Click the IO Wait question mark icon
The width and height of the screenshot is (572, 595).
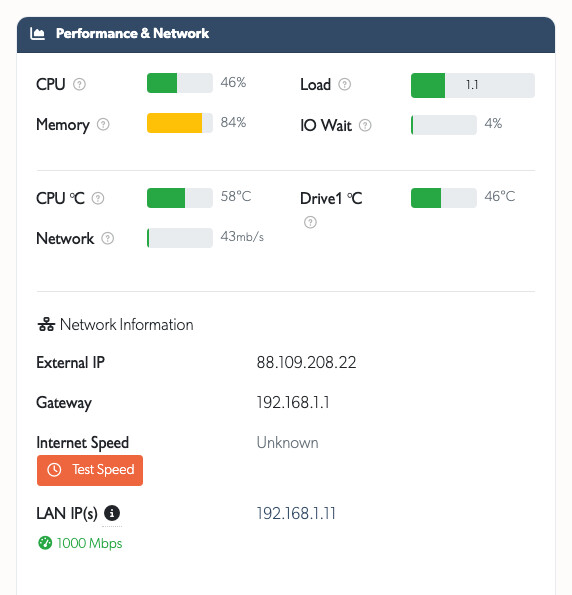tap(365, 125)
